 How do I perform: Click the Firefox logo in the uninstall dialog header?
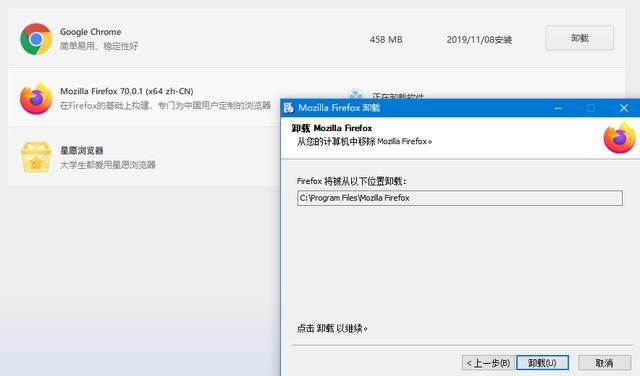(620, 137)
